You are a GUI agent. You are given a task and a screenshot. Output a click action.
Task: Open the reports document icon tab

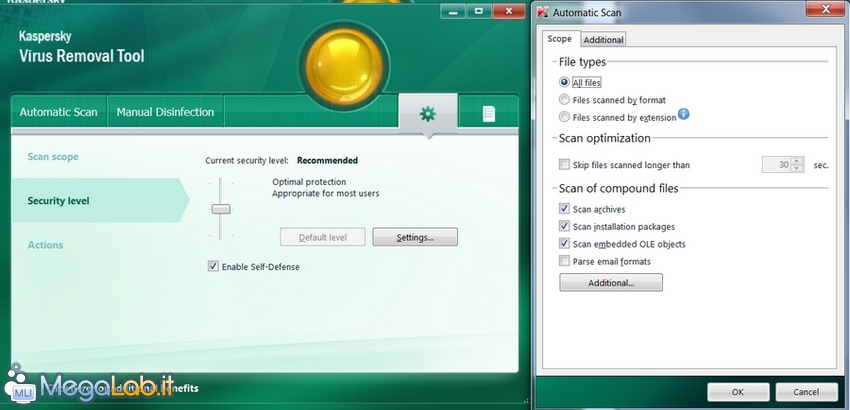(x=488, y=113)
